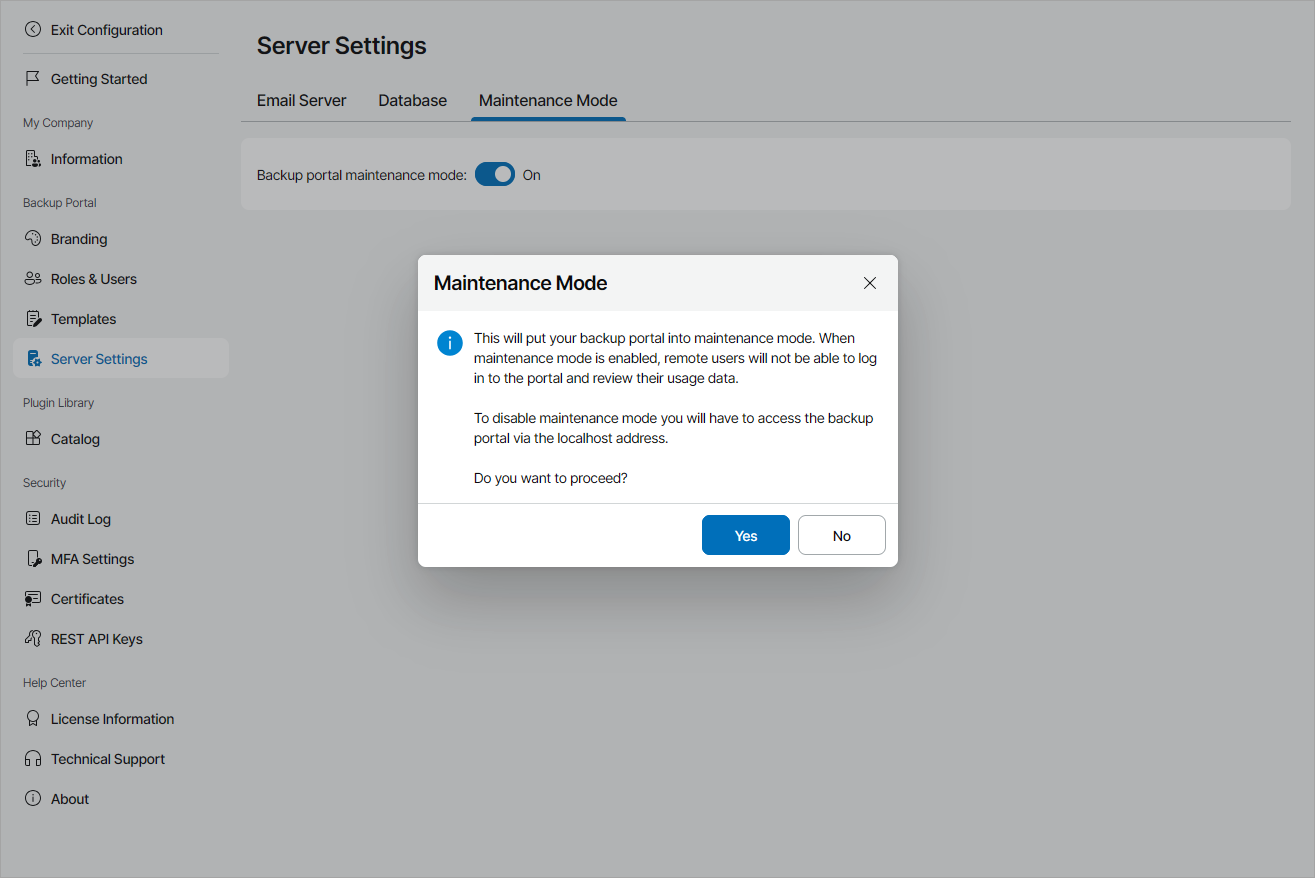Viewport: 1315px width, 878px height.
Task: Open the Audit Log list icon
Action: pos(33,518)
